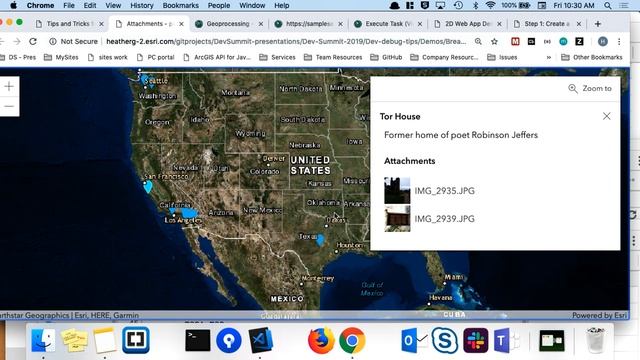This screenshot has height=360, width=640.
Task: Open Brackets editor from the Dock
Action: (136, 340)
